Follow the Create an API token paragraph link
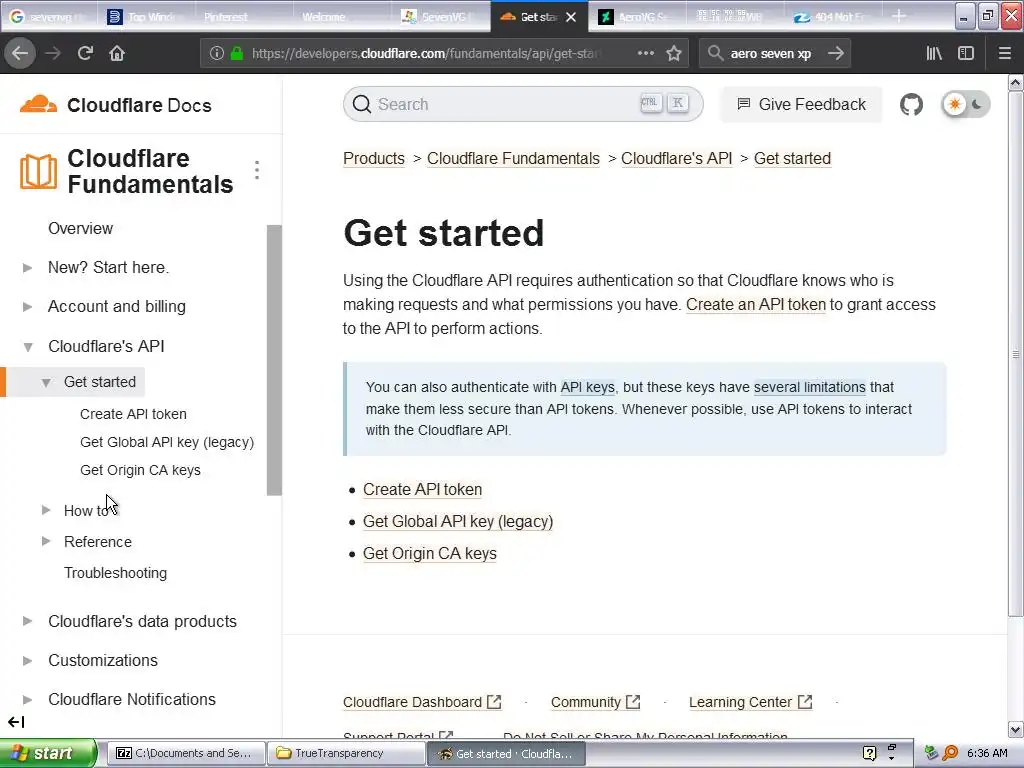 pos(756,304)
